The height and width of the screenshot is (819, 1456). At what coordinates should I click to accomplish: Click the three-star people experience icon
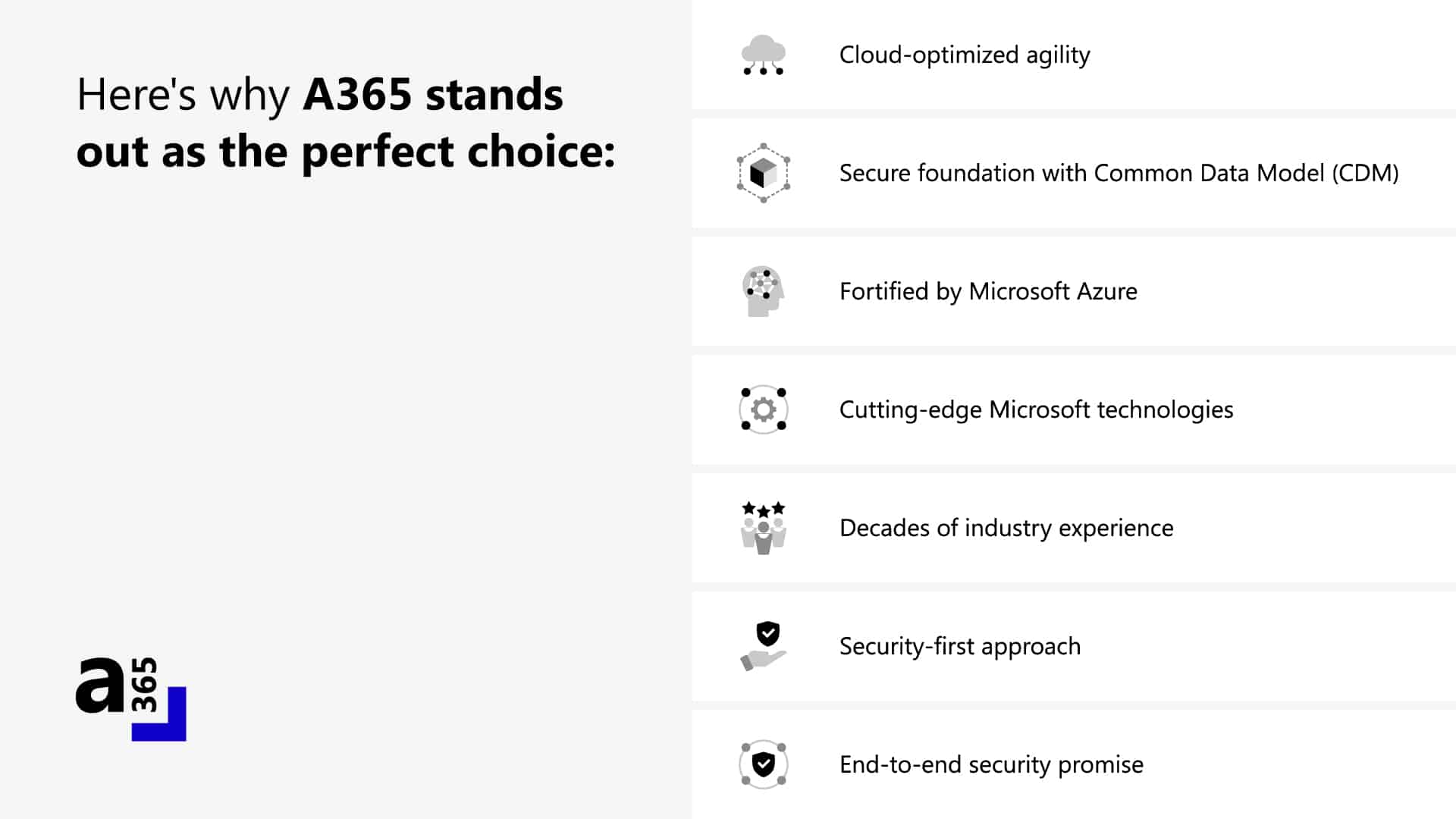coord(764,528)
